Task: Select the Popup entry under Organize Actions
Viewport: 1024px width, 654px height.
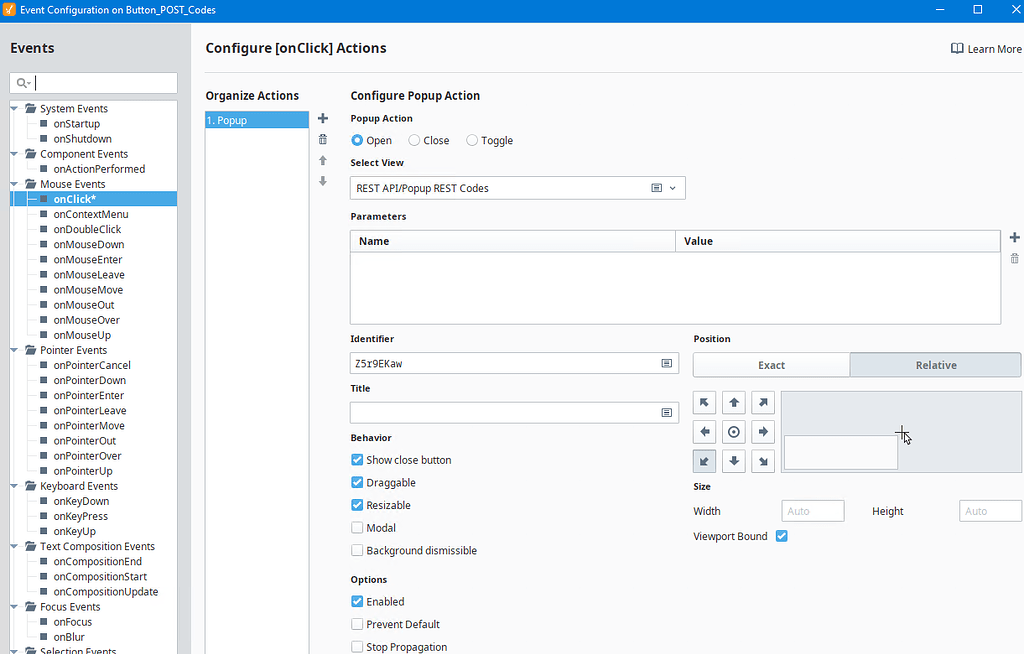Action: pyautogui.click(x=256, y=118)
